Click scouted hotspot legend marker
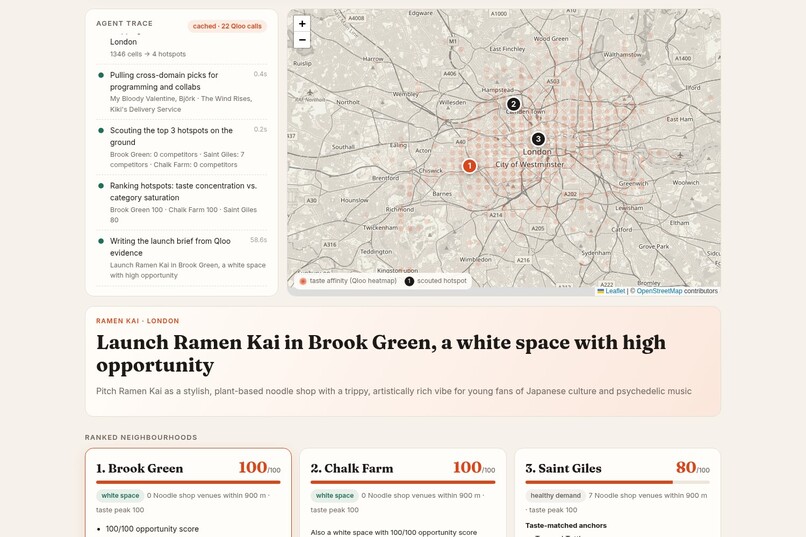Image resolution: width=806 pixels, height=537 pixels. tap(409, 281)
